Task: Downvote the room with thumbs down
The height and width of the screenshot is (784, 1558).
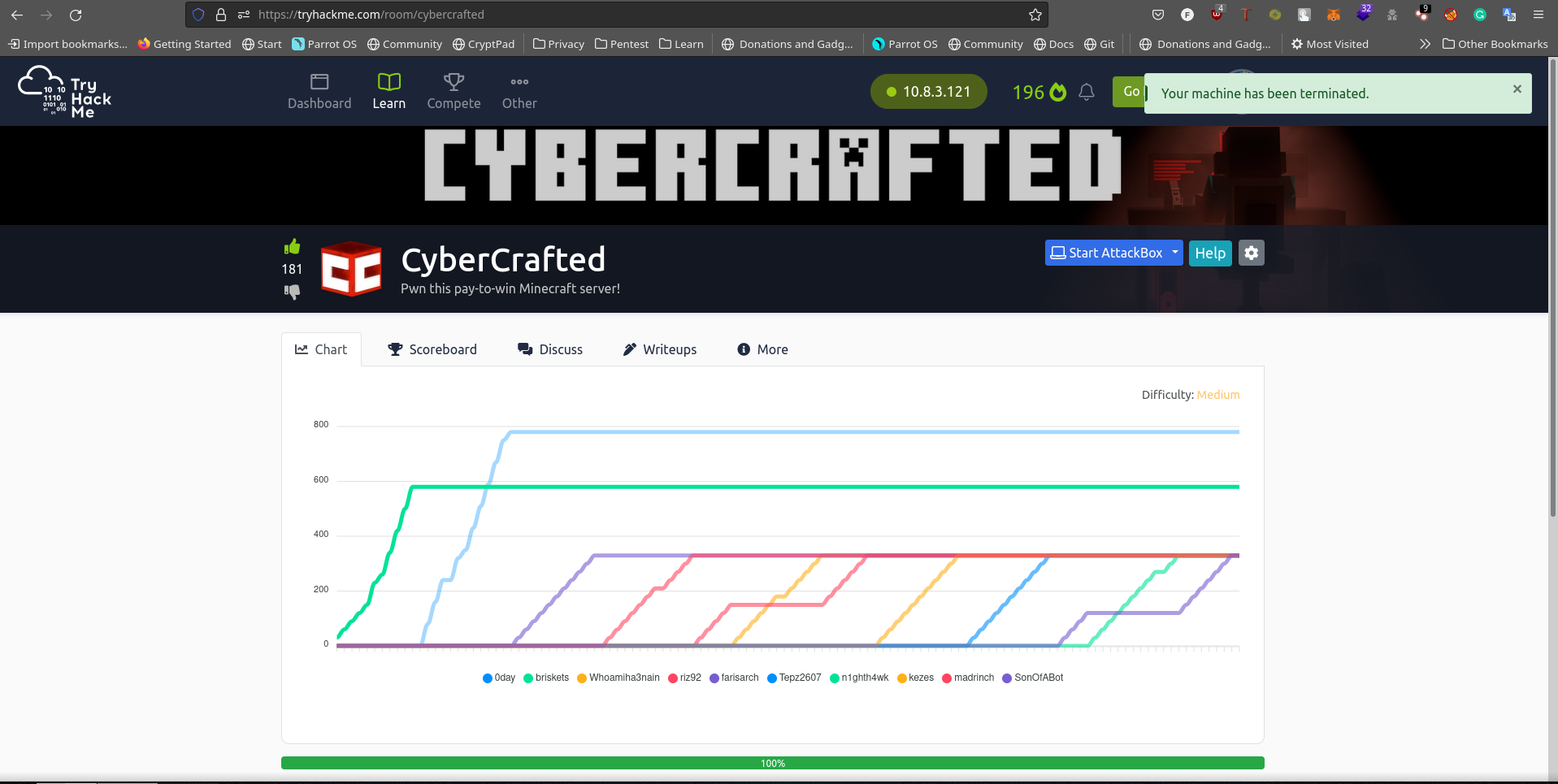Action: (292, 292)
